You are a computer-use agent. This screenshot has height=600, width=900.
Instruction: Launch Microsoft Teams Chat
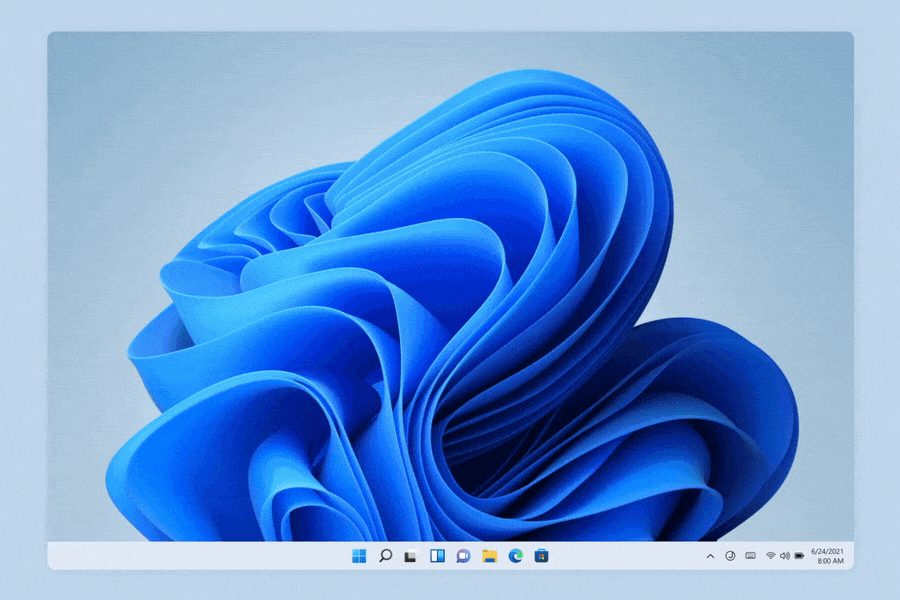(463, 558)
